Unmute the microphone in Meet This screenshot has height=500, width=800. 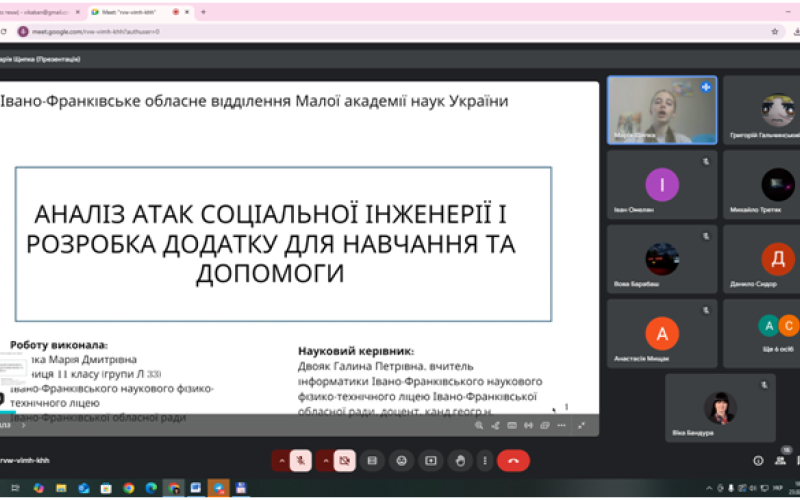coord(301,461)
